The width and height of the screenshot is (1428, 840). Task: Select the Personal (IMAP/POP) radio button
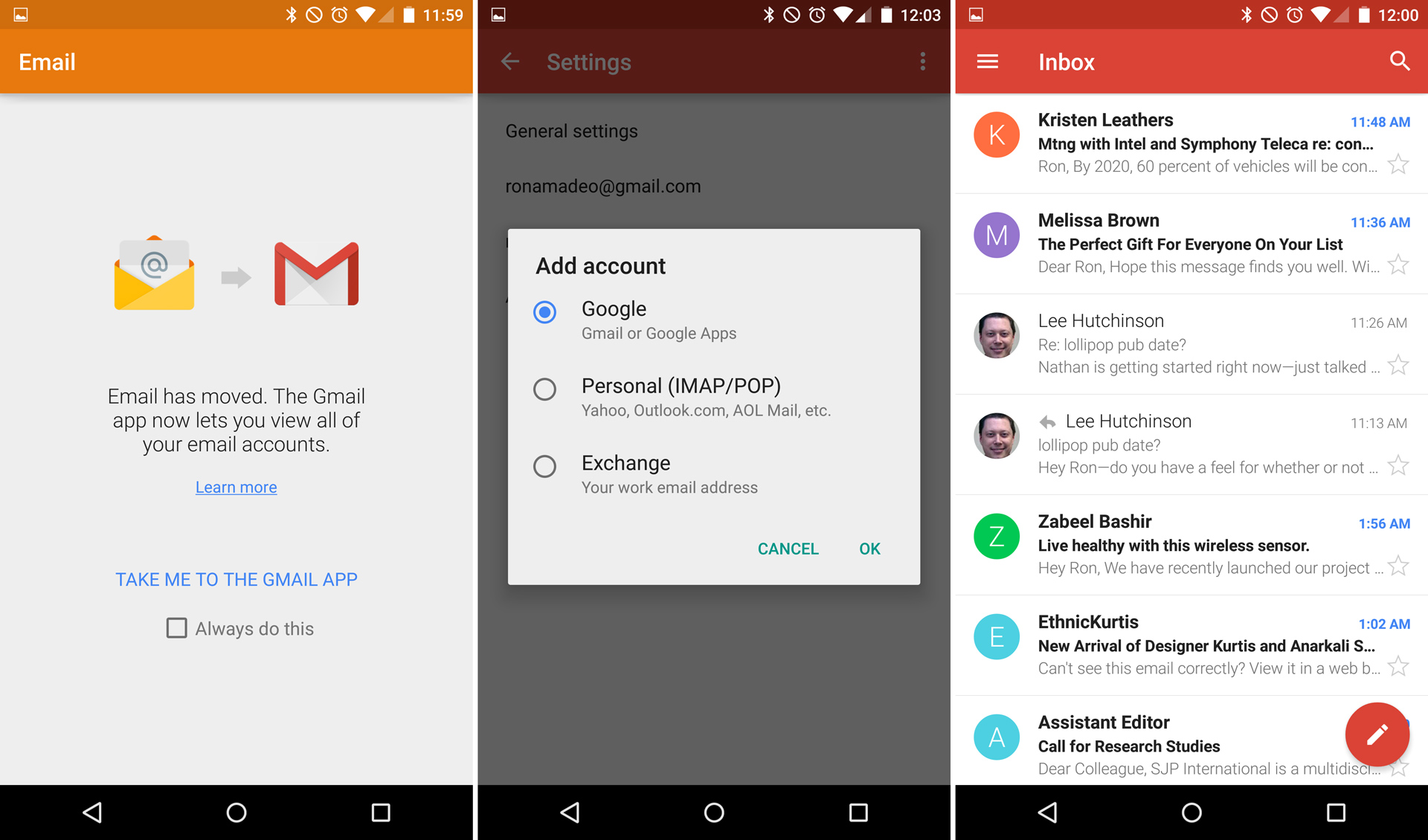pyautogui.click(x=545, y=389)
